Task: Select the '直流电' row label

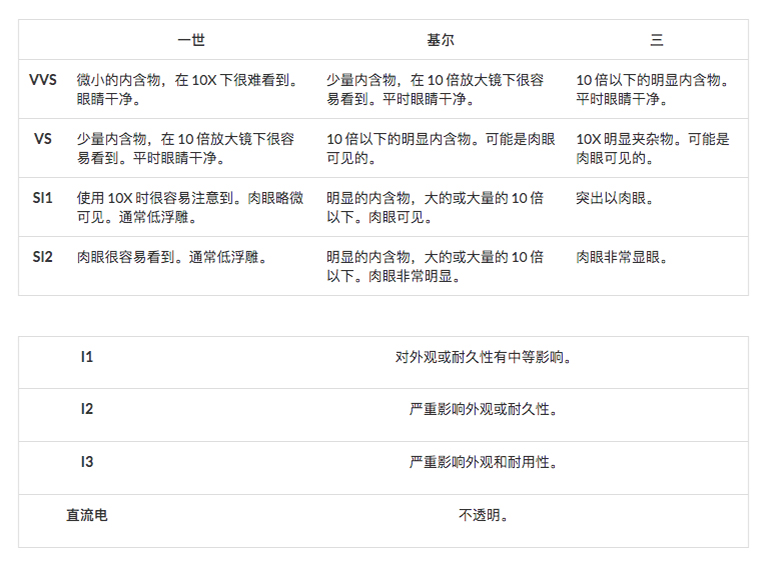Action: 87,515
